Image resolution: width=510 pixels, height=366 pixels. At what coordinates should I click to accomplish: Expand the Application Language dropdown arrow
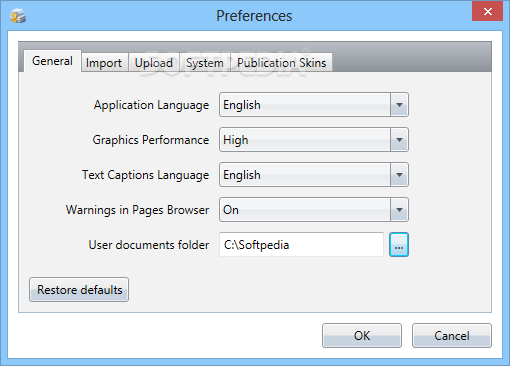399,105
